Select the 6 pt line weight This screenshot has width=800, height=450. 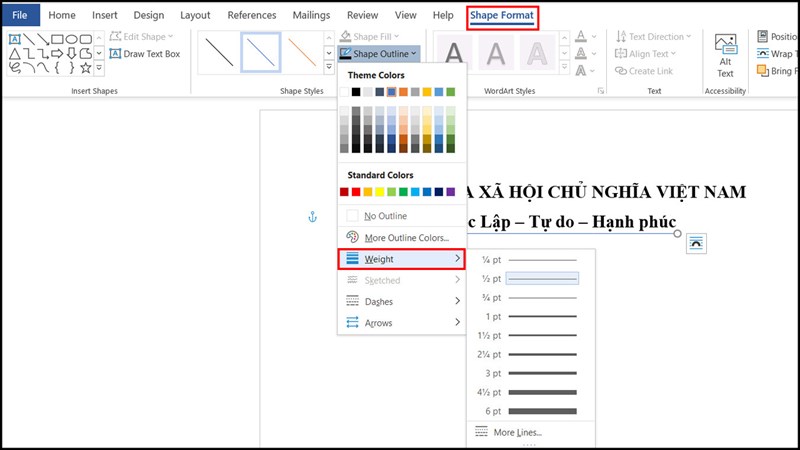(531, 411)
